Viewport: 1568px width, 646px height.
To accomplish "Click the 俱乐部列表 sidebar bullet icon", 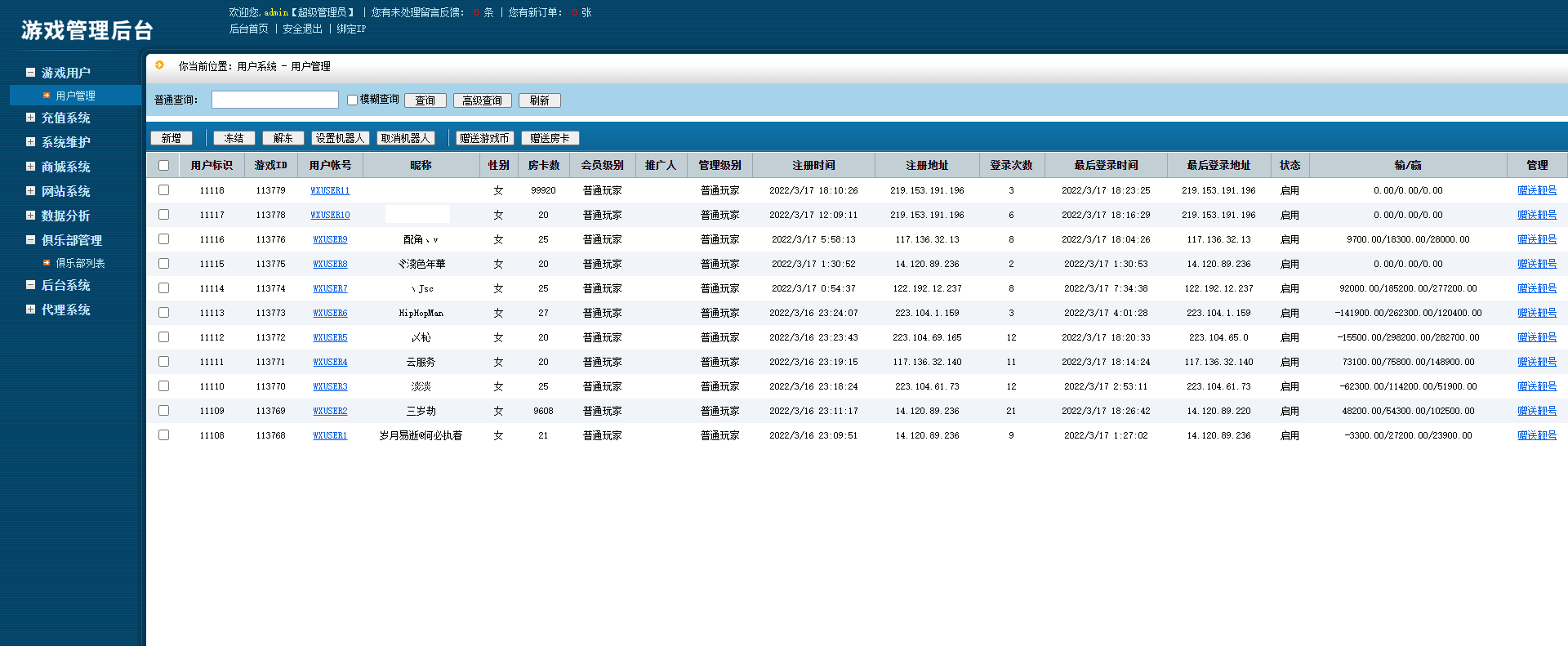I will click(x=47, y=263).
